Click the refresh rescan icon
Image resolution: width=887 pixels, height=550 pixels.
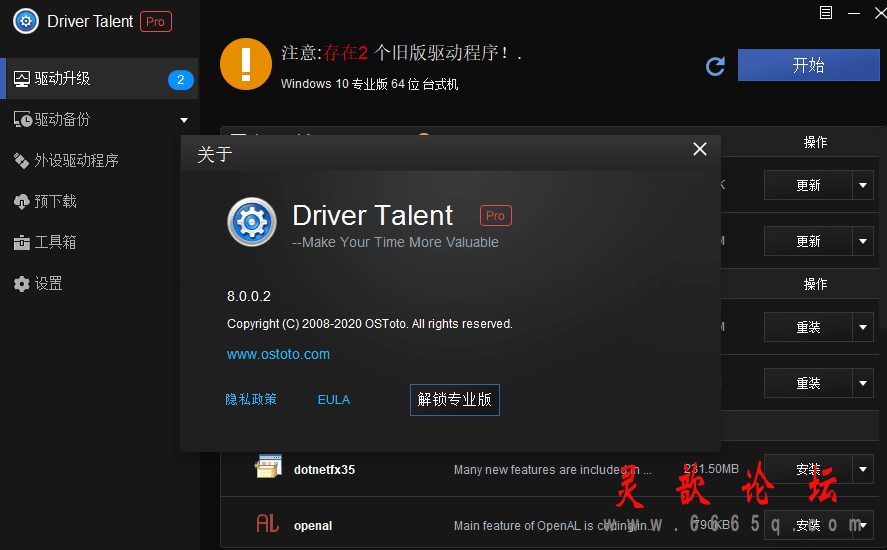[716, 66]
